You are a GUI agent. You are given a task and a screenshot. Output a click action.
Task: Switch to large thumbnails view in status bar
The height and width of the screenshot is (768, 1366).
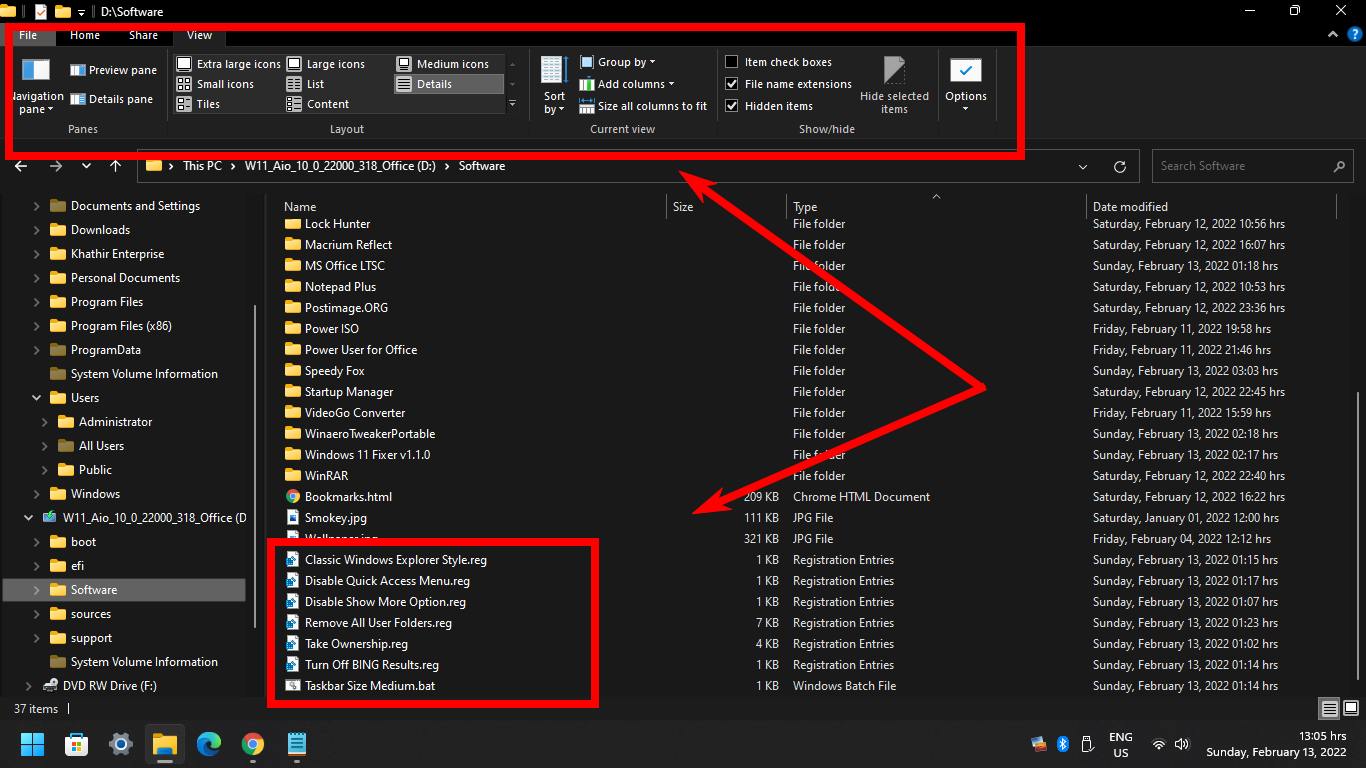[x=1350, y=709]
